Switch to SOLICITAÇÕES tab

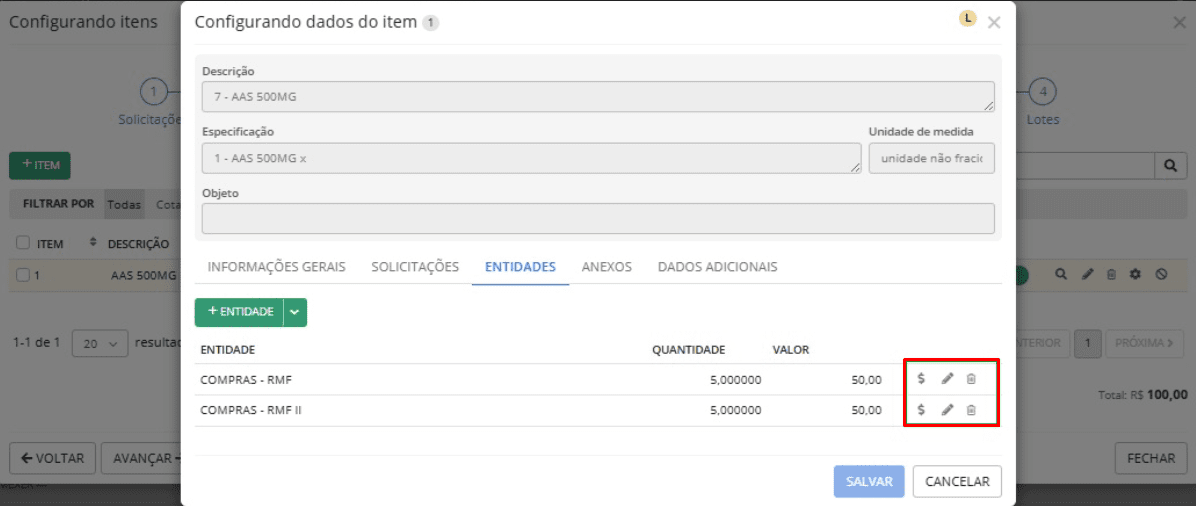tap(415, 266)
